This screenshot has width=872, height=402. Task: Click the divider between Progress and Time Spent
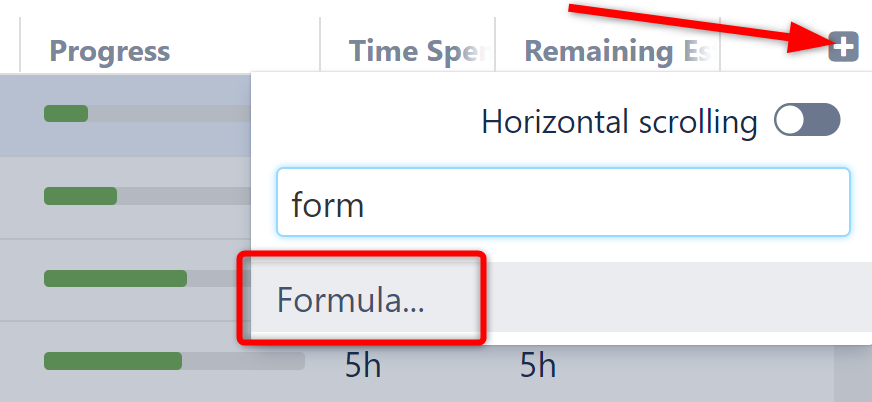coord(320,45)
